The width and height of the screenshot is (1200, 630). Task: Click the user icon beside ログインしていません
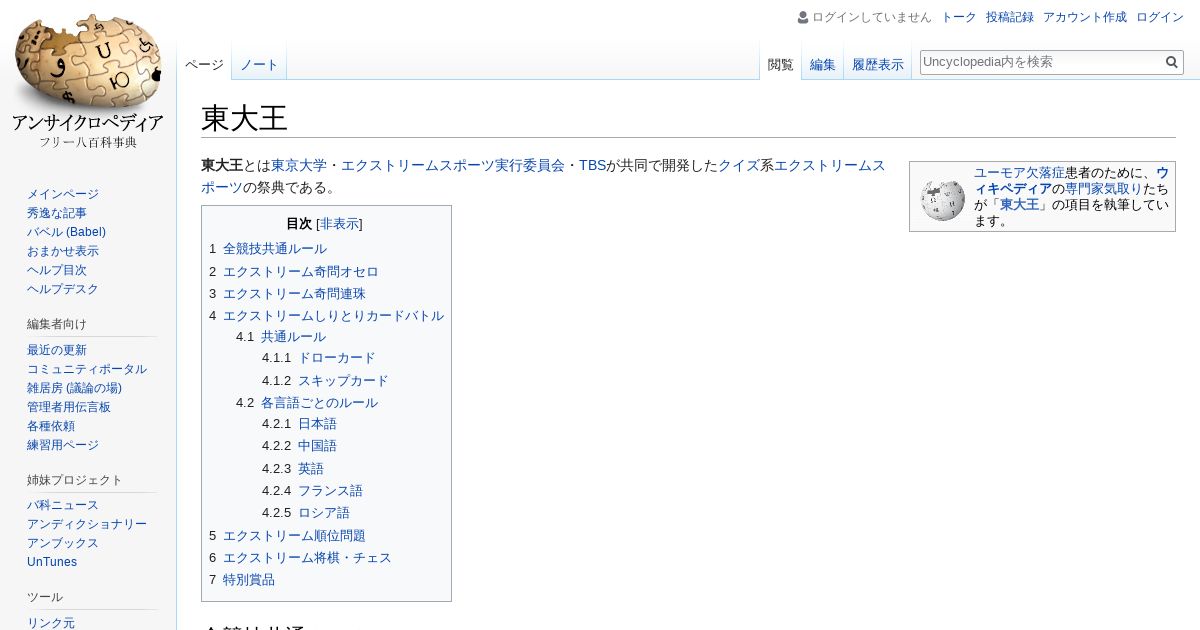[803, 17]
